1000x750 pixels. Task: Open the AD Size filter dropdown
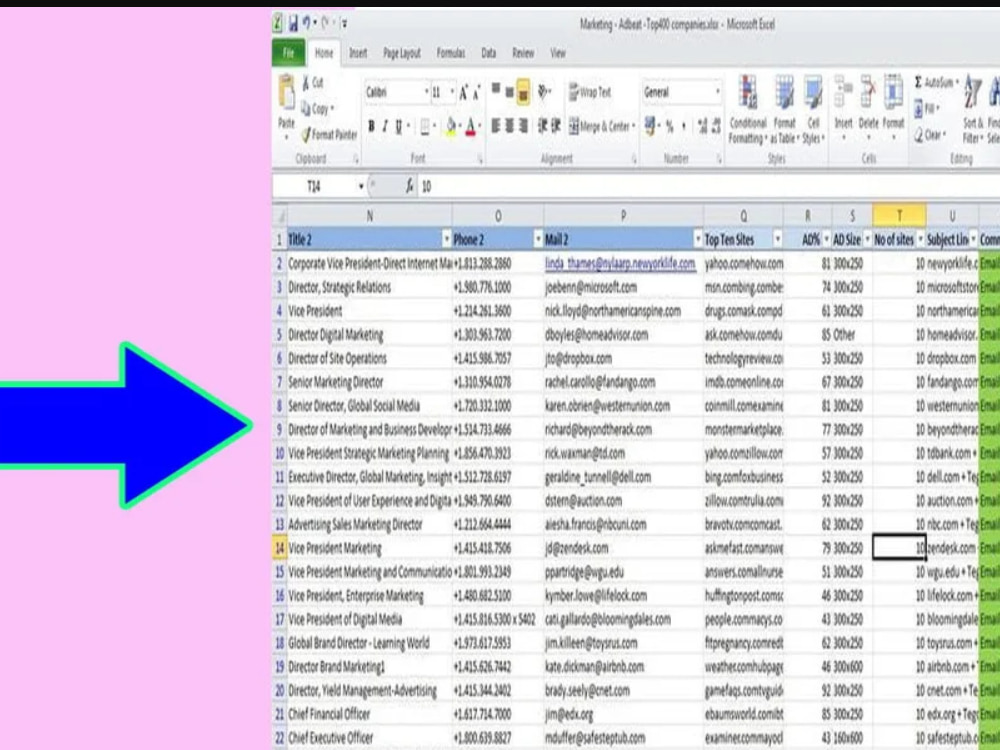[x=867, y=240]
